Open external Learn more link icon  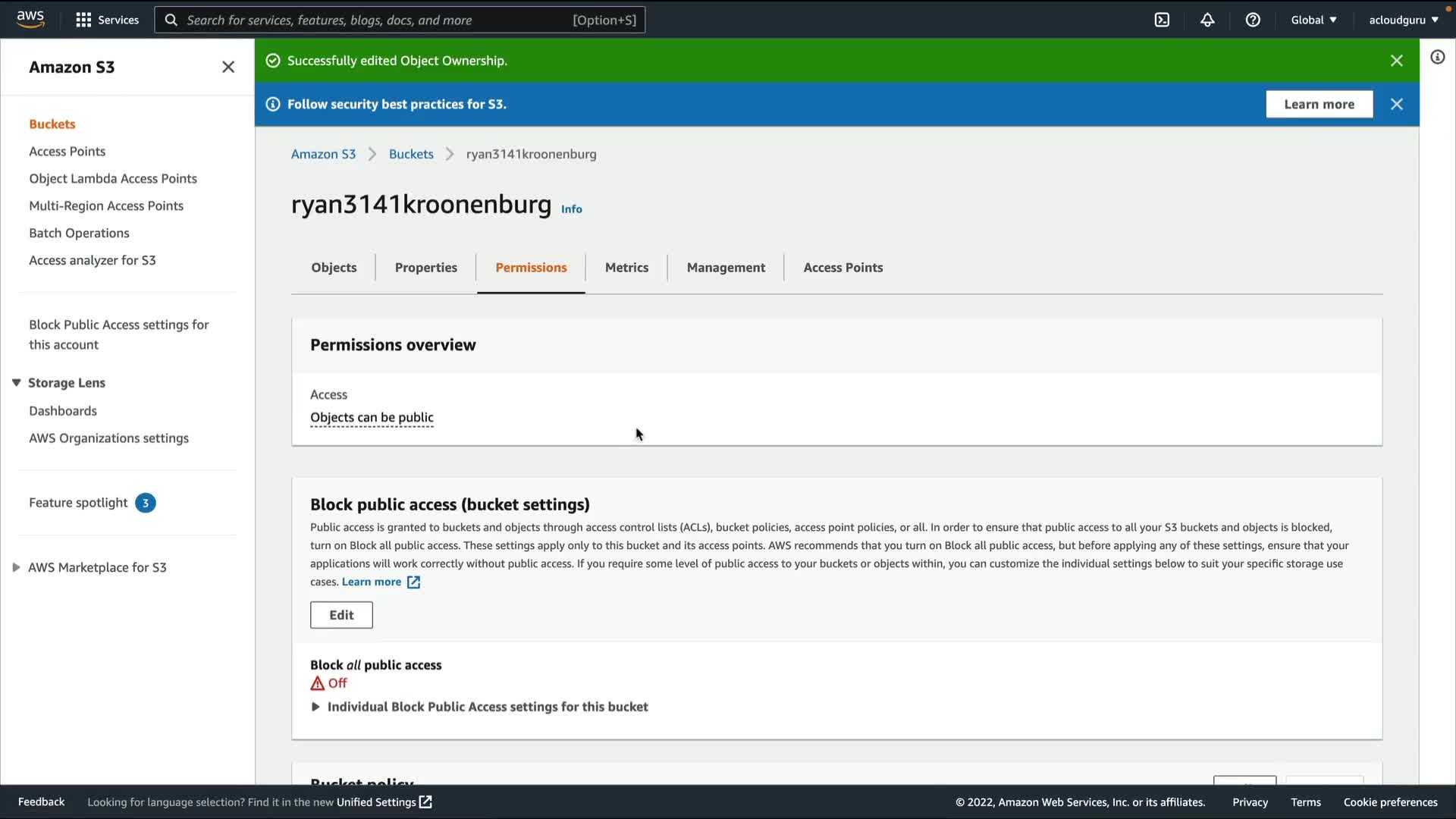click(413, 582)
